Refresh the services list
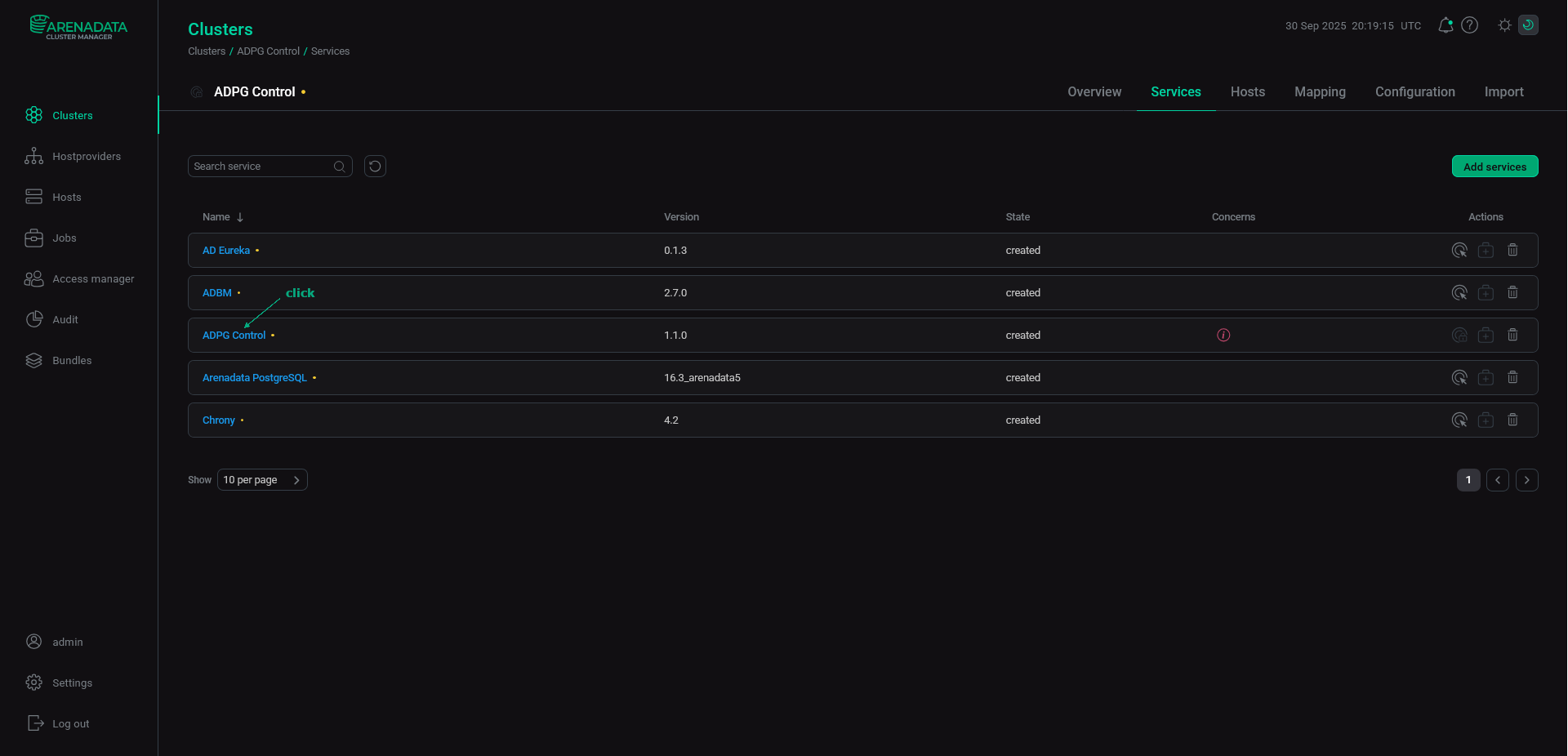 374,167
